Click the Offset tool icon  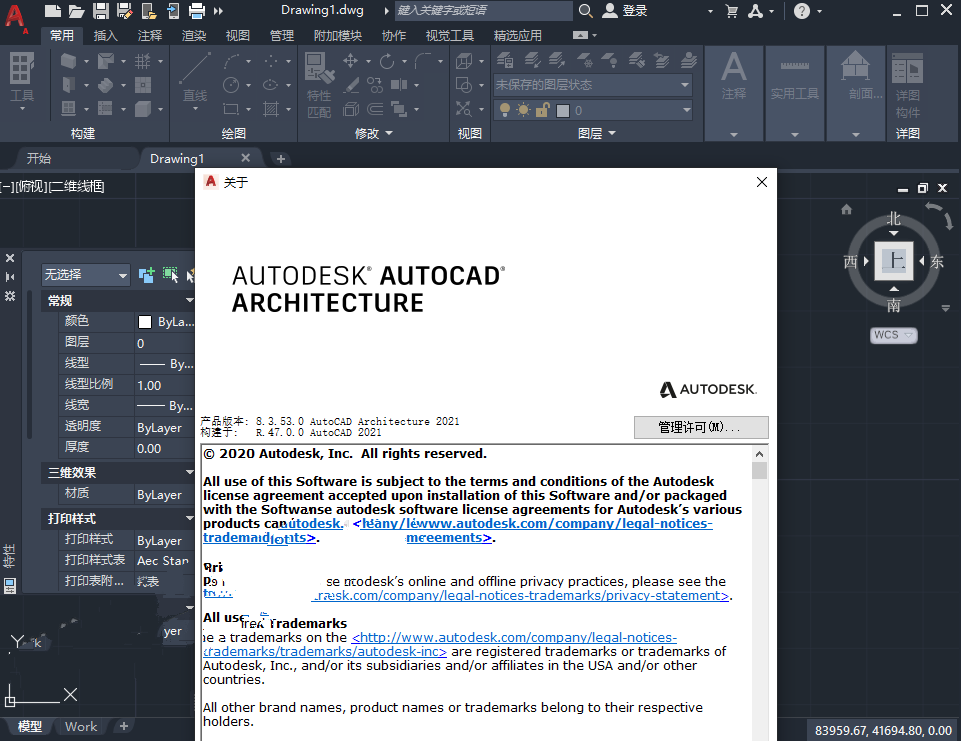[x=375, y=109]
